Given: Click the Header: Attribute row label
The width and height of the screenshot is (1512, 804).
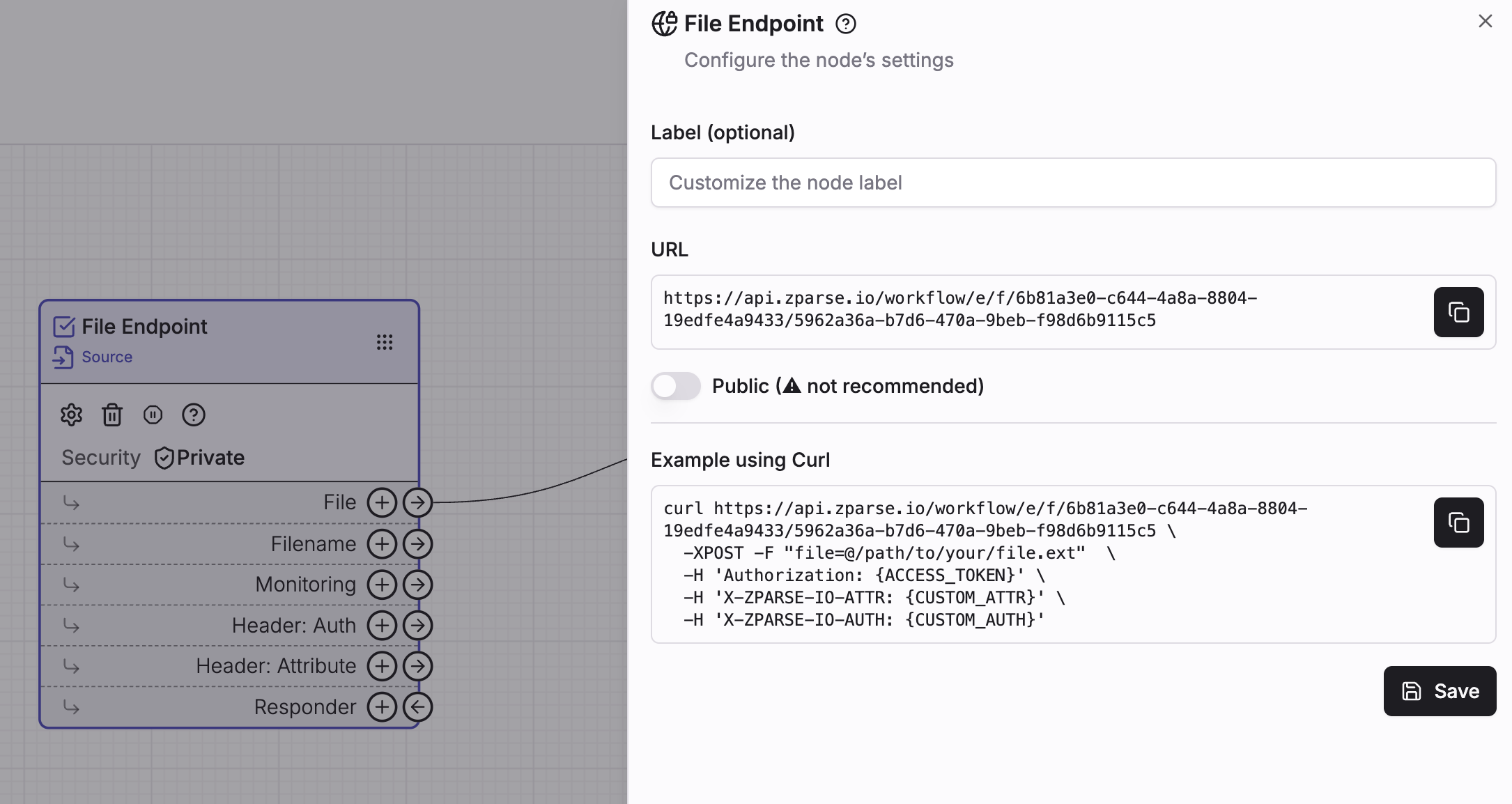Looking at the screenshot, I should (x=276, y=666).
